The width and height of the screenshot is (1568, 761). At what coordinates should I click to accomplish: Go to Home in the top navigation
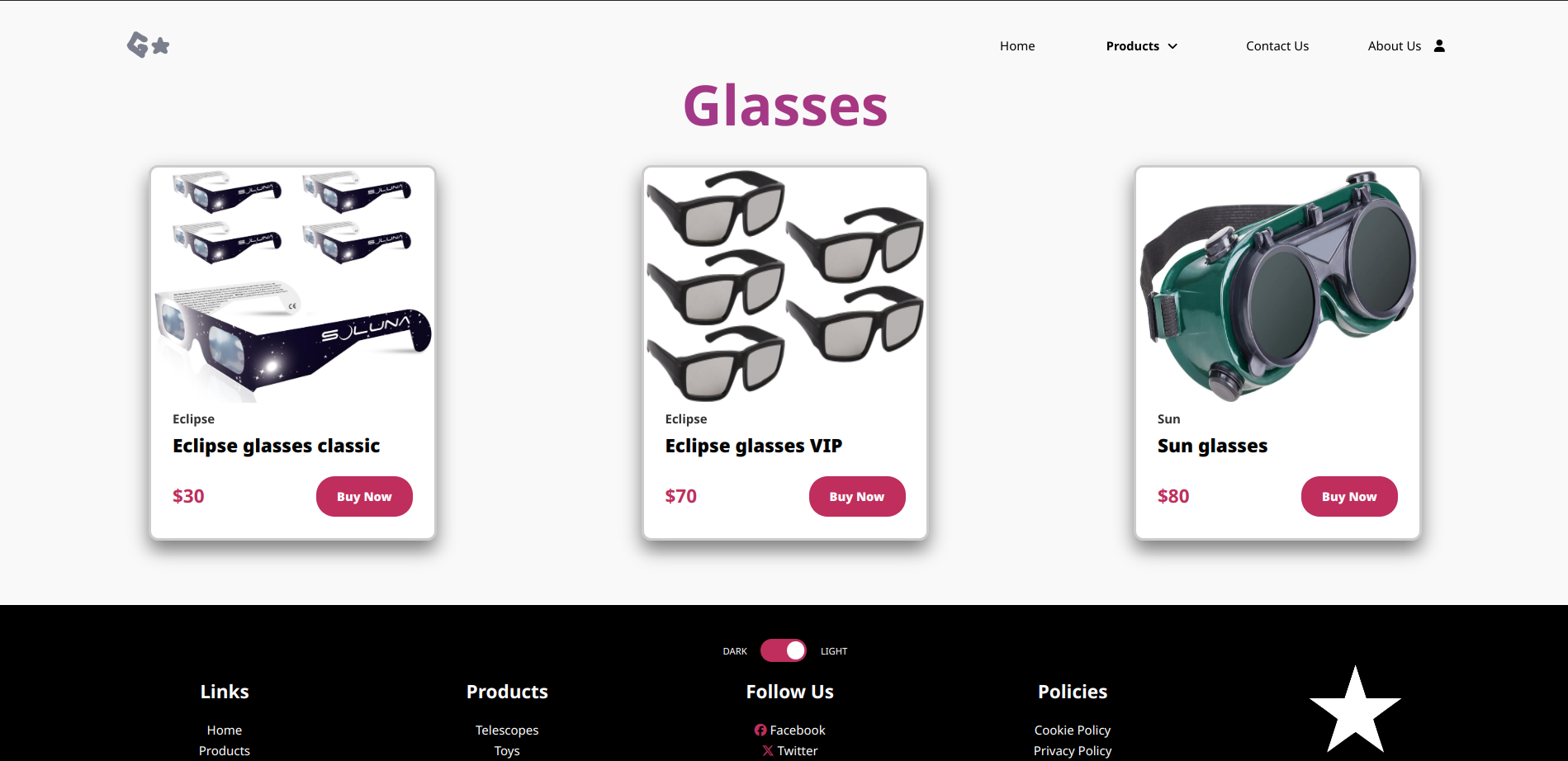point(1017,46)
